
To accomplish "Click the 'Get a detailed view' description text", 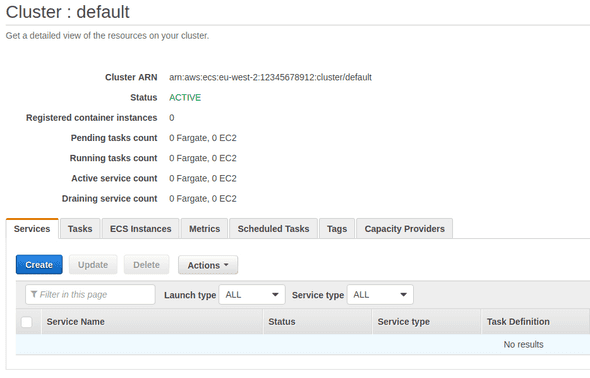I will (x=107, y=36).
